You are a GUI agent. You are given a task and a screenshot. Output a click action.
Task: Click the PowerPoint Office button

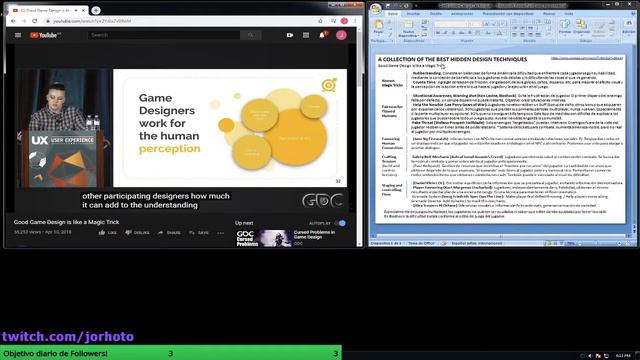376,8
